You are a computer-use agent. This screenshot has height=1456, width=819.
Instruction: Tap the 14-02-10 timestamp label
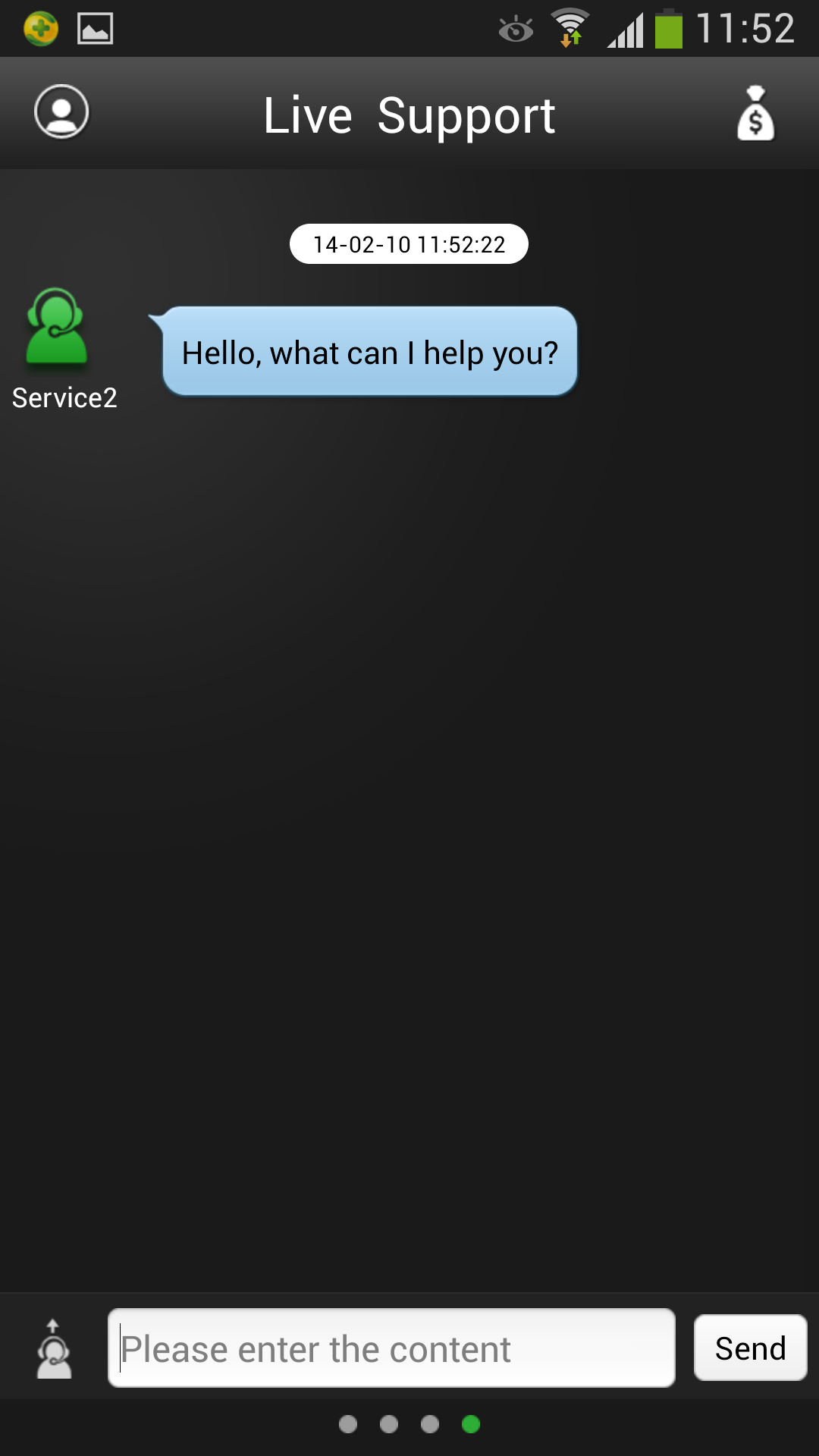[x=409, y=244]
